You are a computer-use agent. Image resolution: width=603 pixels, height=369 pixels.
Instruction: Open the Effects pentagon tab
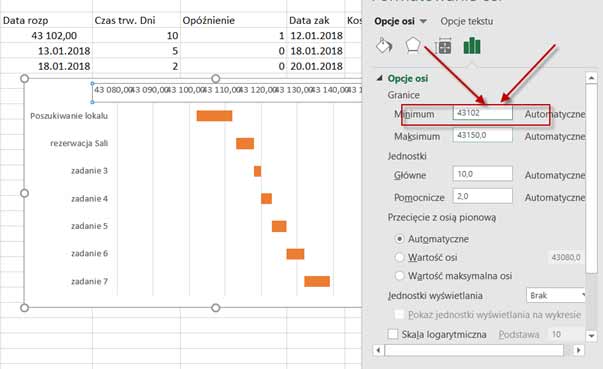coord(413,46)
